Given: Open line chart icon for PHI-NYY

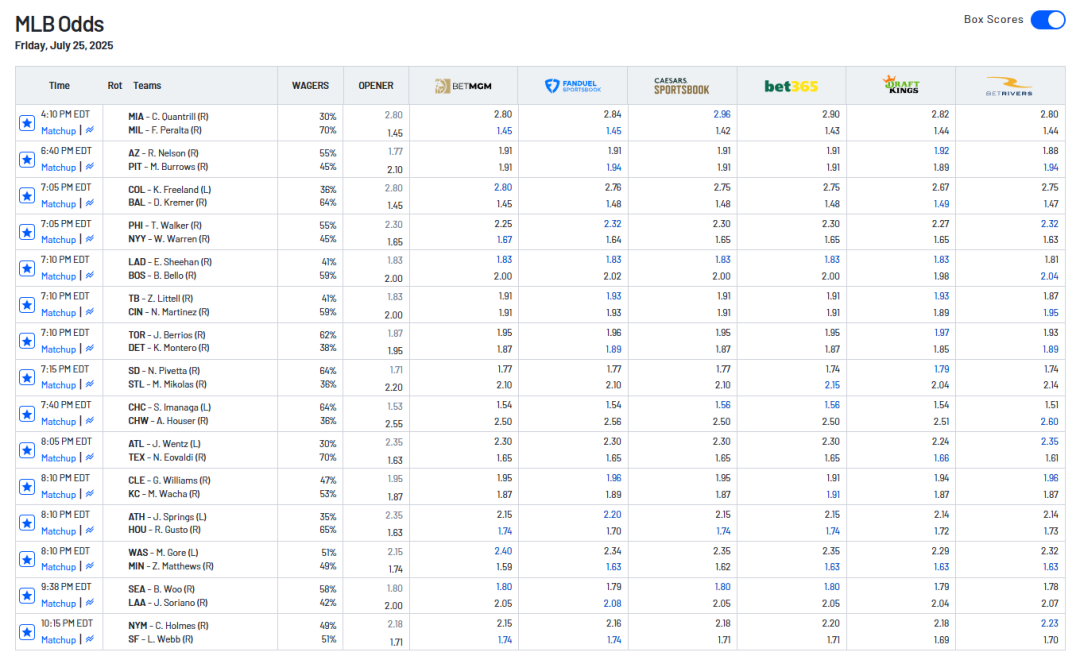Looking at the screenshot, I should pos(90,239).
